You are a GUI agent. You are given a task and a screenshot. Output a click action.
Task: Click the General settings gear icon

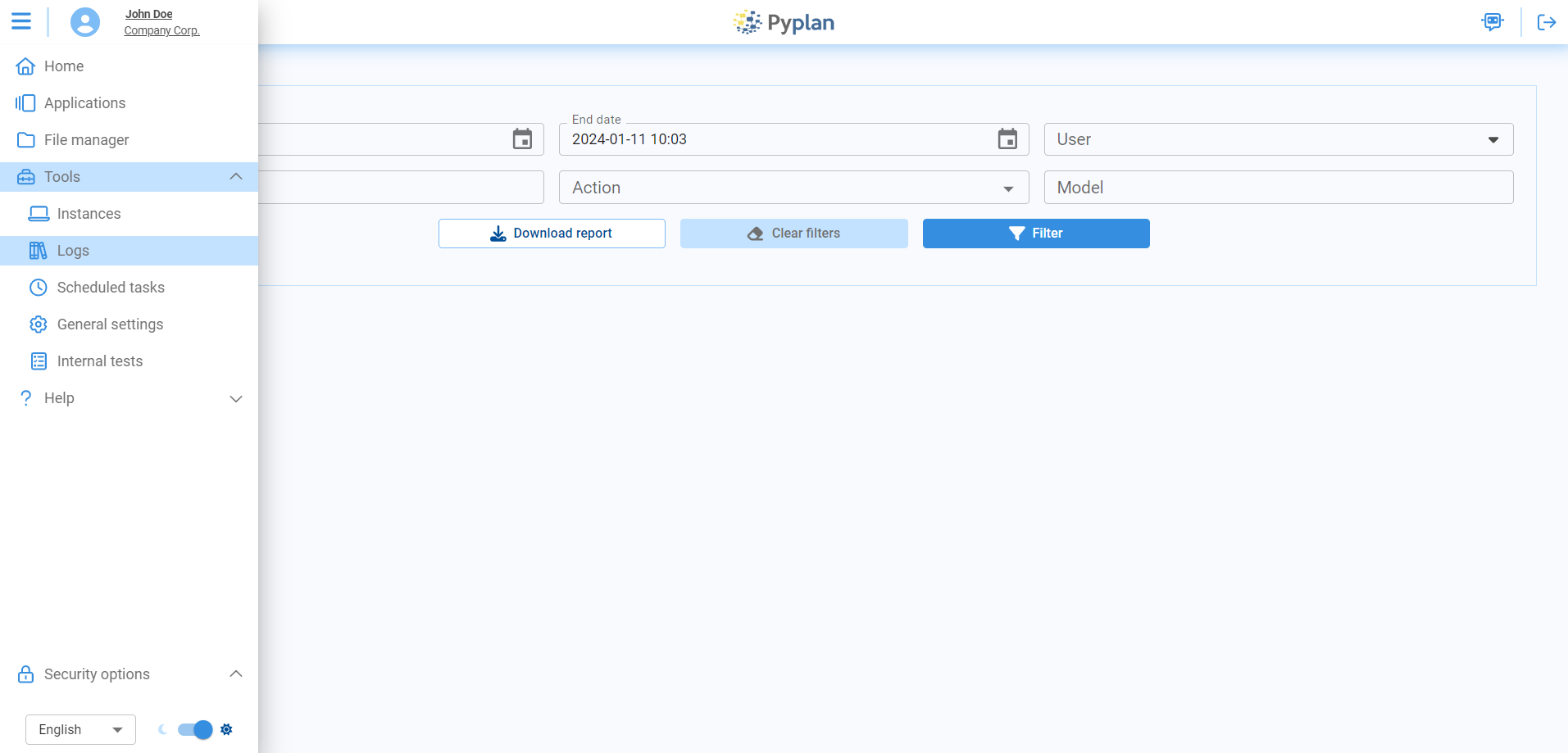[39, 324]
